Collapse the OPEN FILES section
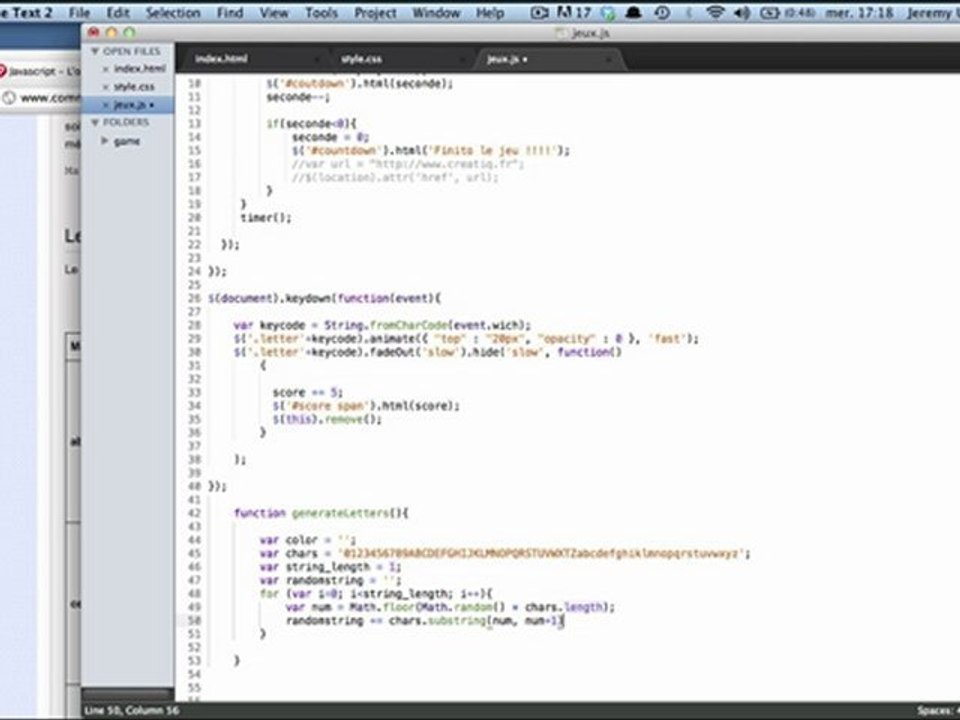 [x=95, y=51]
